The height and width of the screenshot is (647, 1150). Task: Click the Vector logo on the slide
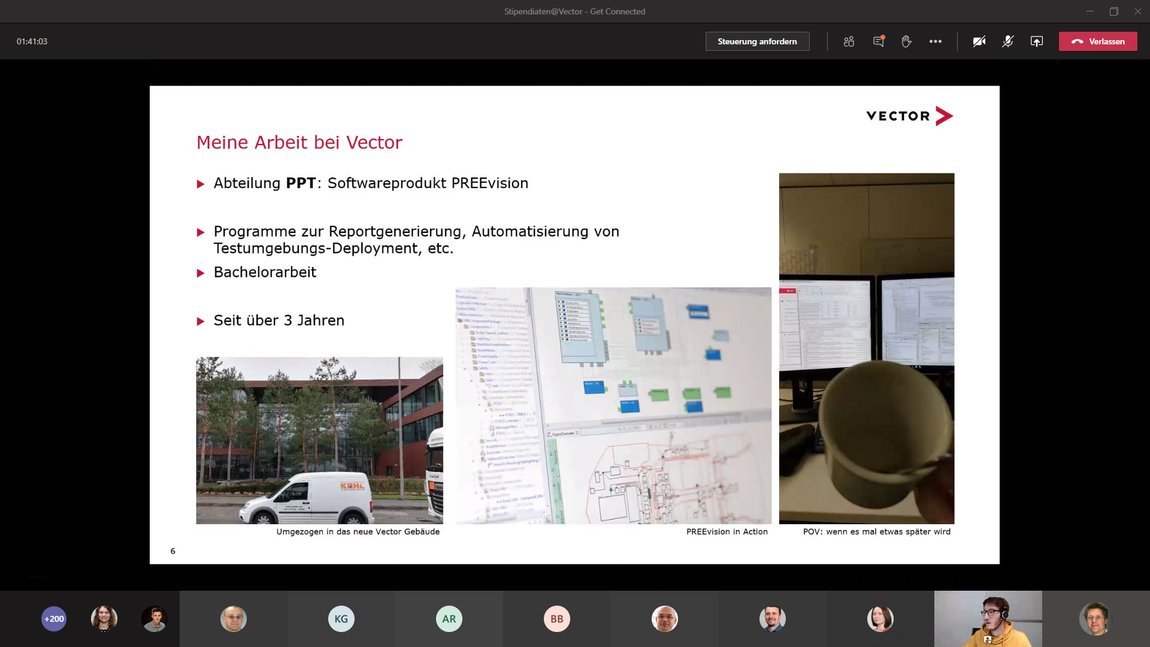(909, 116)
